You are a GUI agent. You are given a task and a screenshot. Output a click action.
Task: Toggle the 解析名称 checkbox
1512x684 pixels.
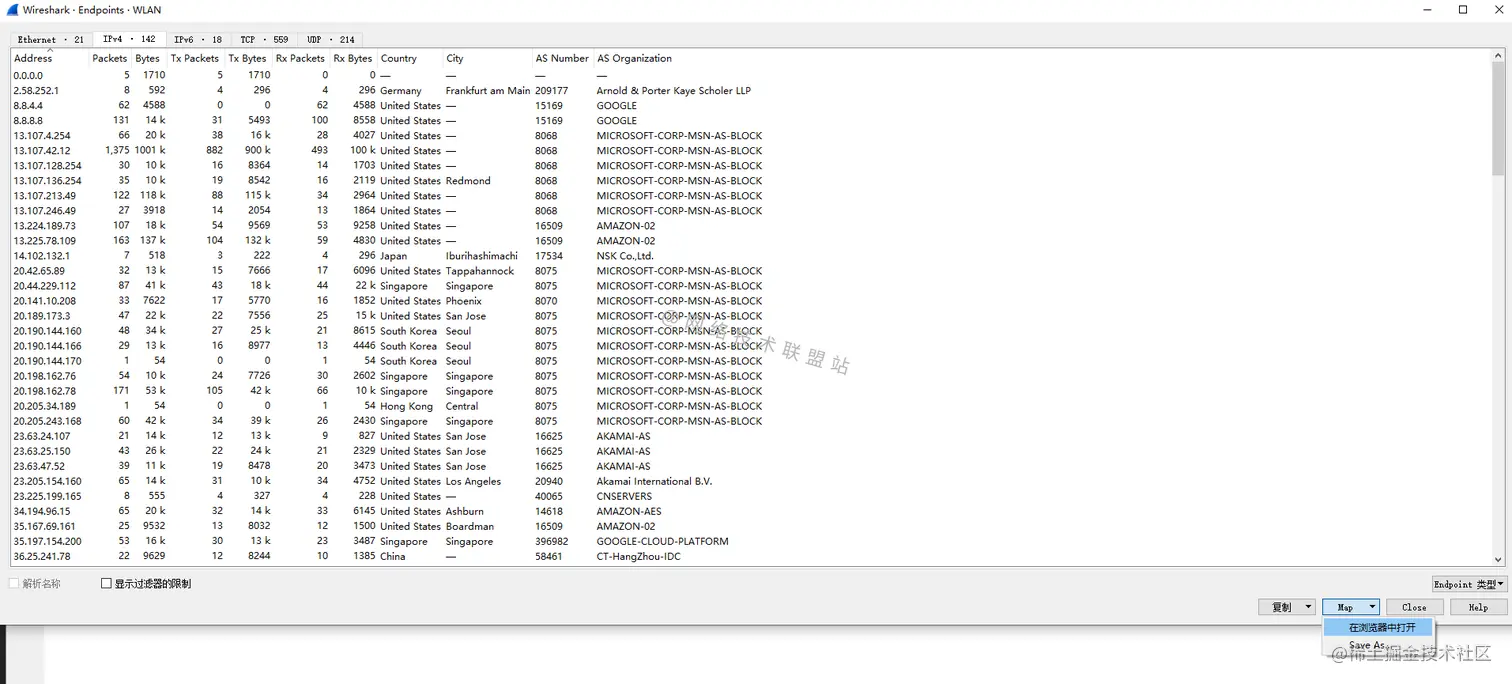click(15, 583)
